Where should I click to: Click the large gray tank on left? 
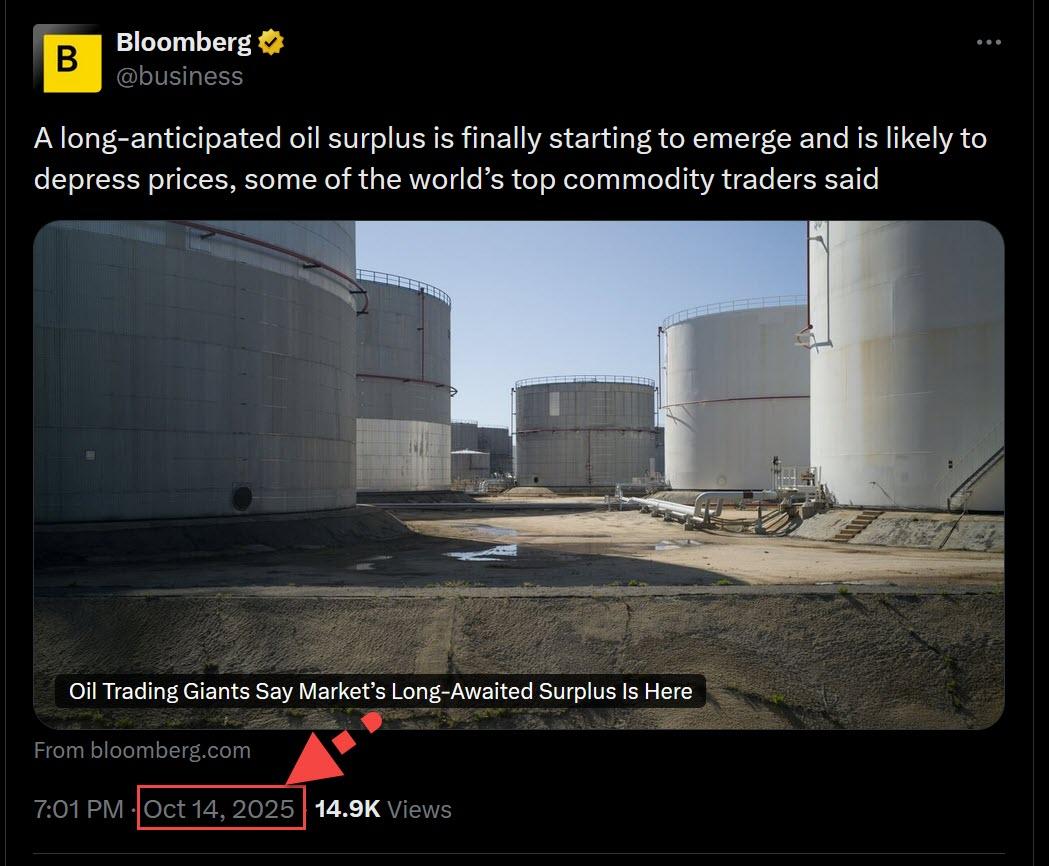coord(194,371)
